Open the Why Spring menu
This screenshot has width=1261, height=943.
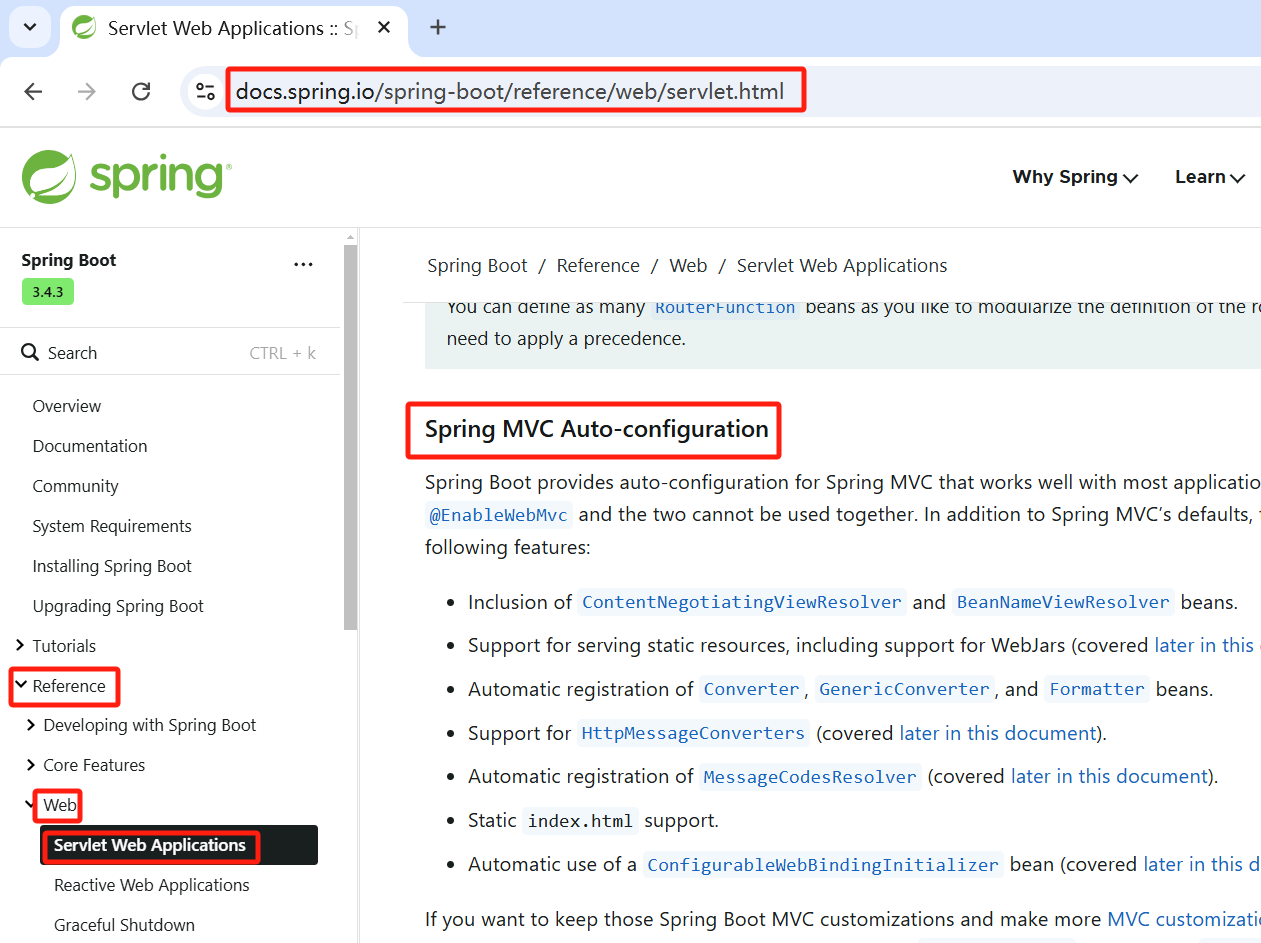[1075, 177]
